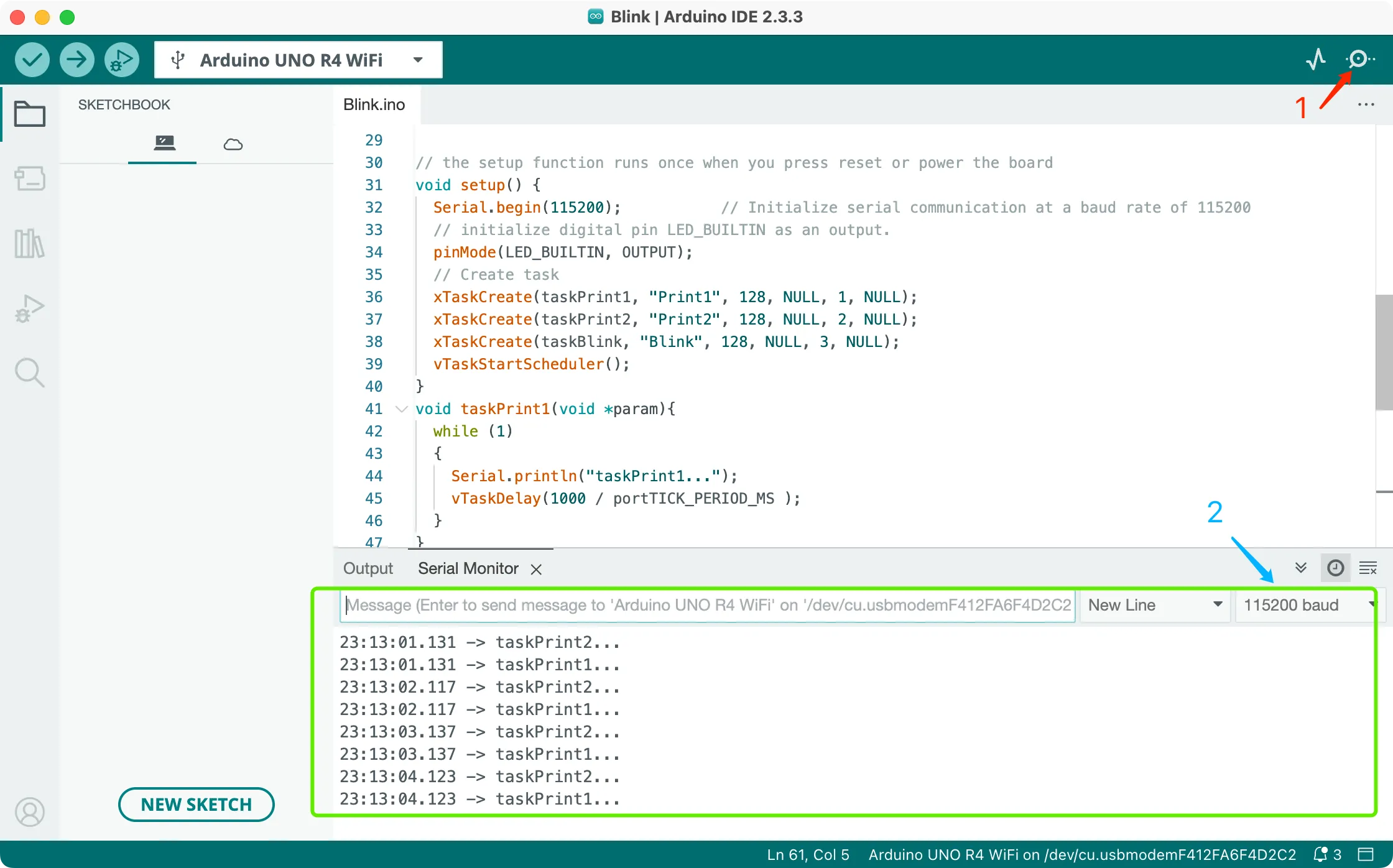Open the Library Manager sidebar icon
The image size is (1393, 868).
[29, 243]
